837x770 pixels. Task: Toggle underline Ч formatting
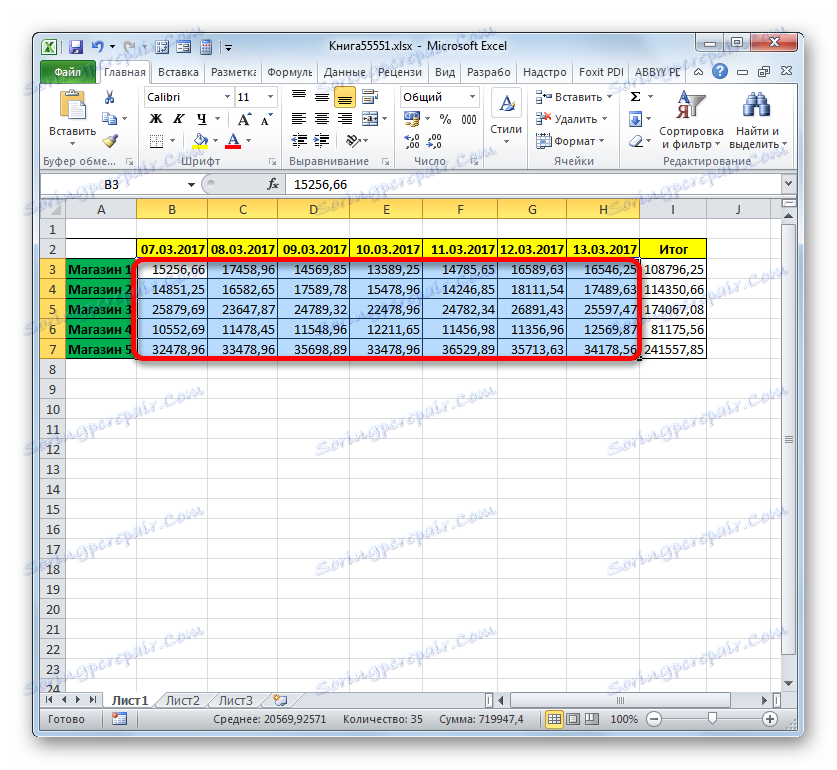click(201, 119)
